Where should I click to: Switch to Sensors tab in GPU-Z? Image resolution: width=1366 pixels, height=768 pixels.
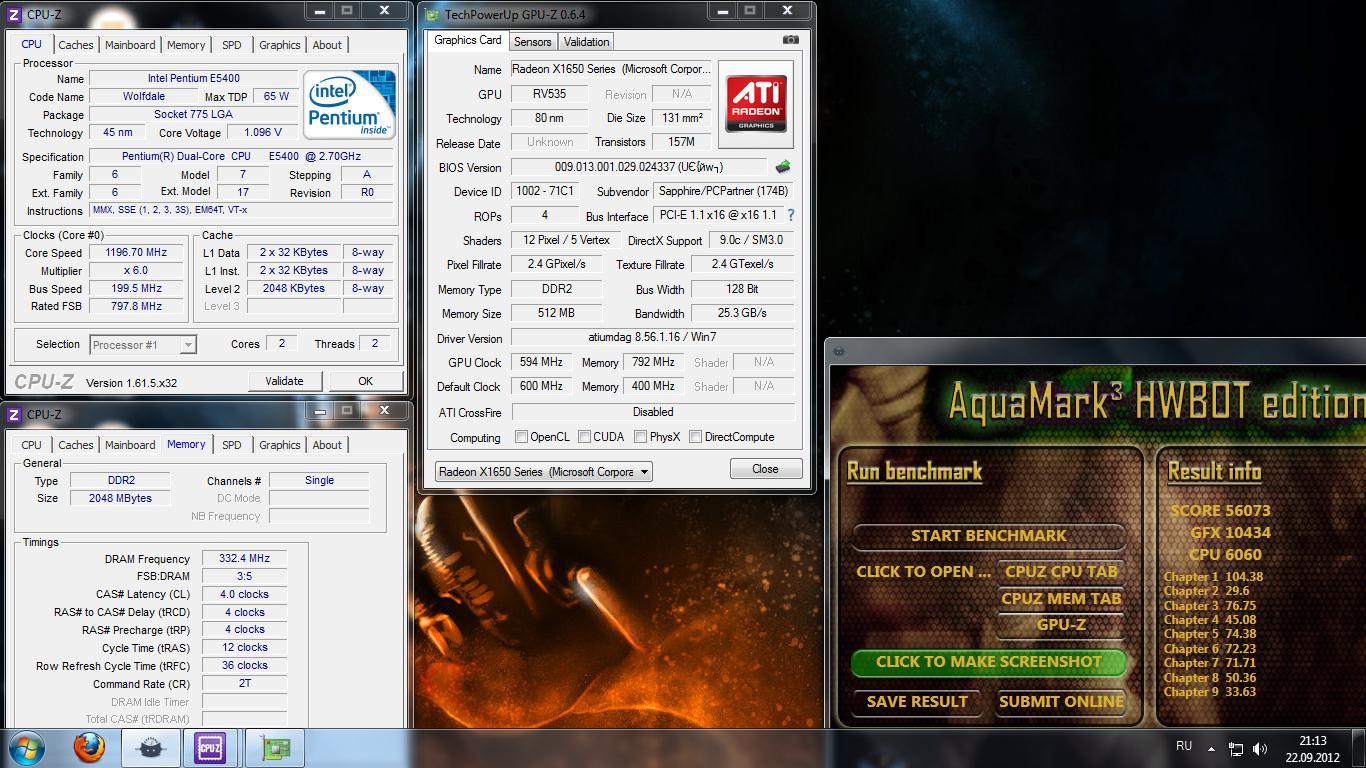[532, 42]
